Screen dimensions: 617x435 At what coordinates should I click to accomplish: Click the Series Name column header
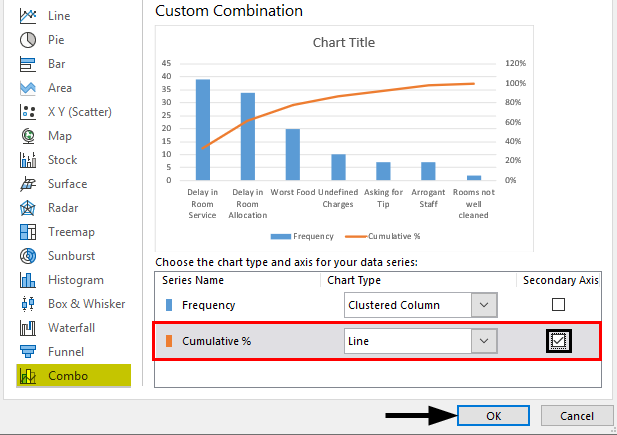193,280
